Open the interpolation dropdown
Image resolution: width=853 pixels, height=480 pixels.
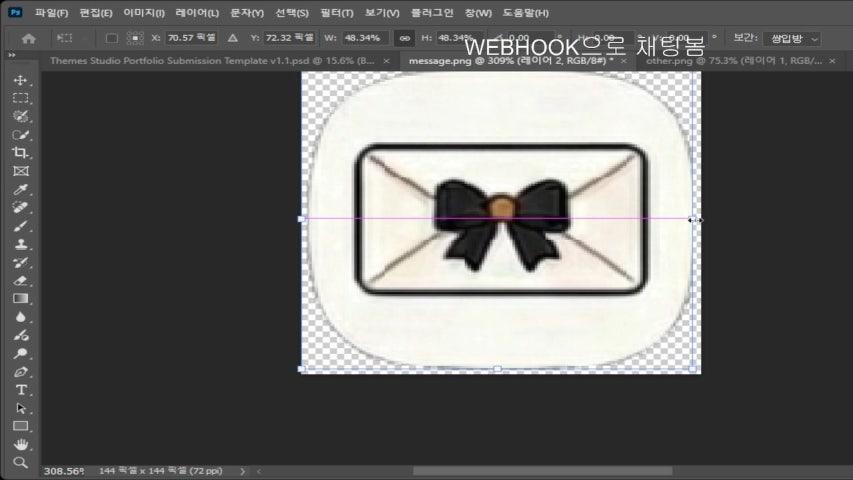pyautogui.click(x=792, y=39)
